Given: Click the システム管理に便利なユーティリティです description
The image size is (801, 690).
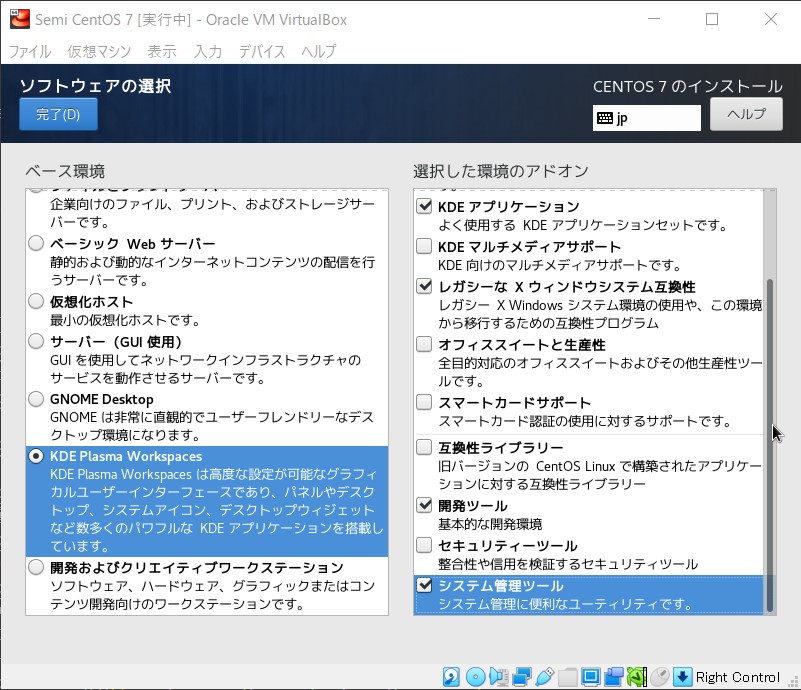Looking at the screenshot, I should [x=566, y=604].
